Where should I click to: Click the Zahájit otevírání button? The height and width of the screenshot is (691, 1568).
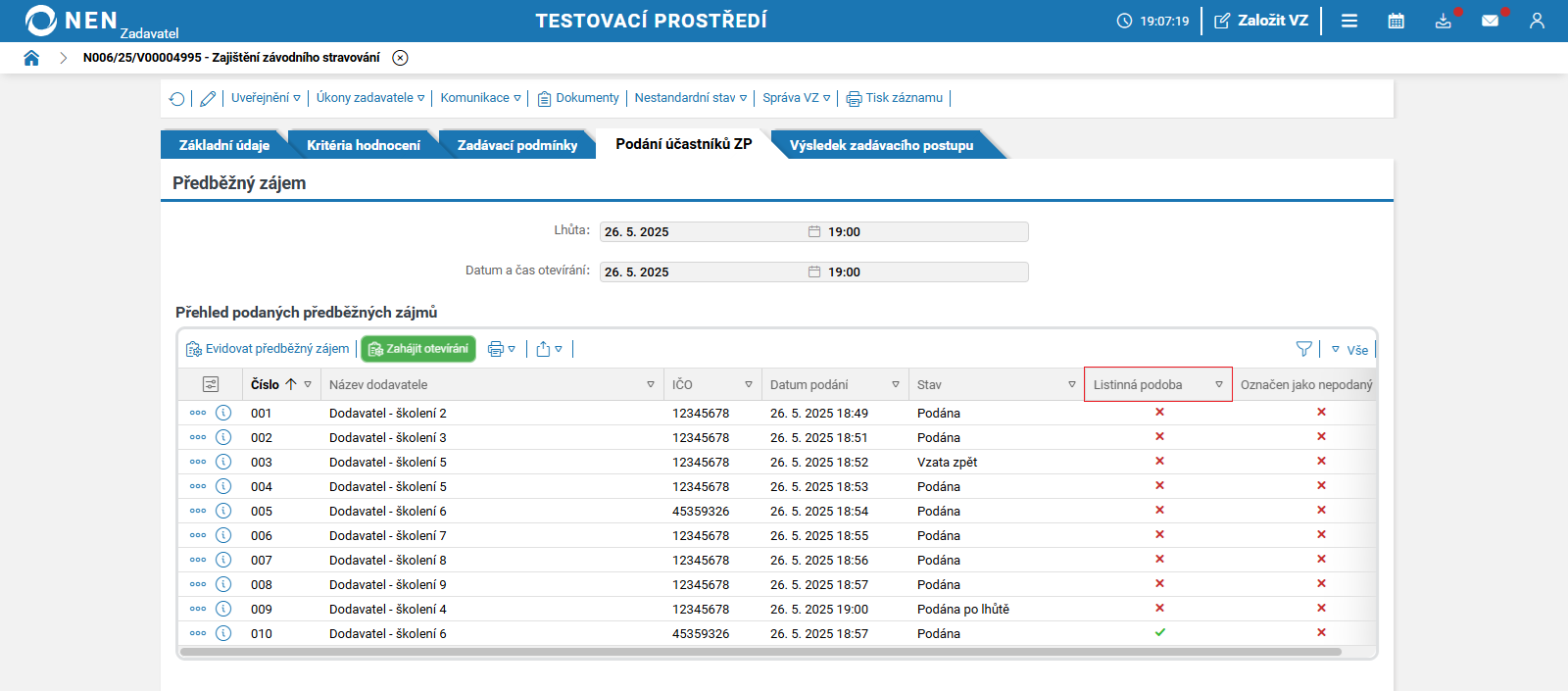click(x=418, y=349)
